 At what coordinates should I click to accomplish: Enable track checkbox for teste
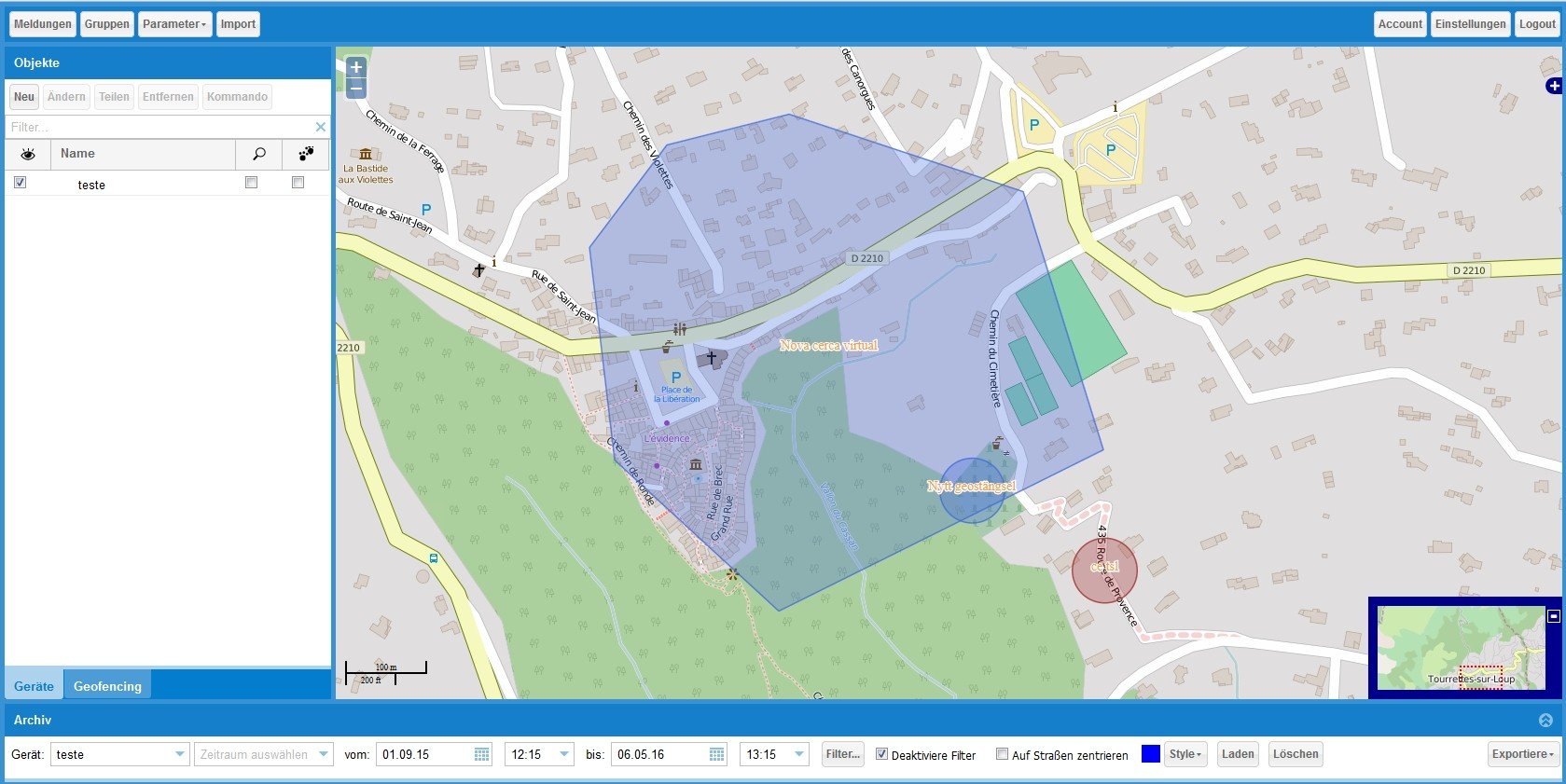(298, 183)
